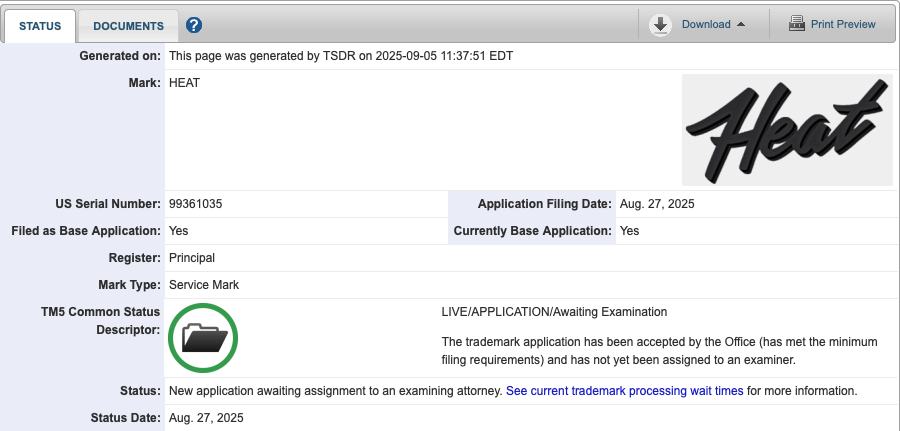Click the Principal register value
This screenshot has width=900, height=431.
click(192, 258)
